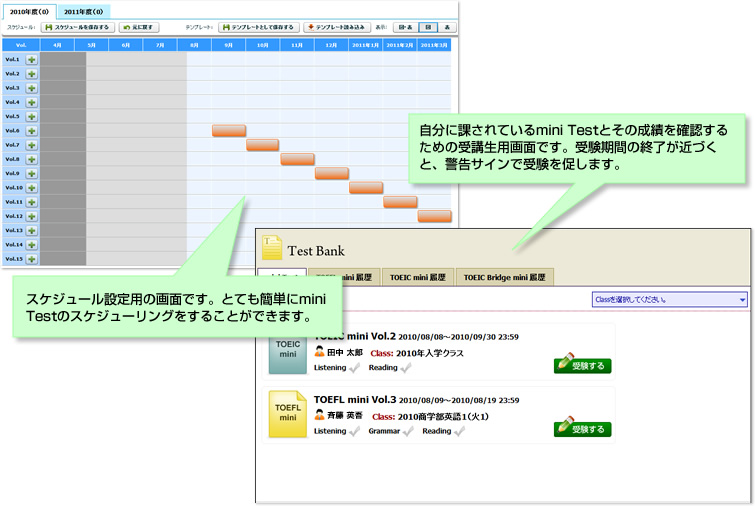This screenshot has width=755, height=506.
Task: Switch to the 2011年度(0) tab
Action: click(84, 12)
